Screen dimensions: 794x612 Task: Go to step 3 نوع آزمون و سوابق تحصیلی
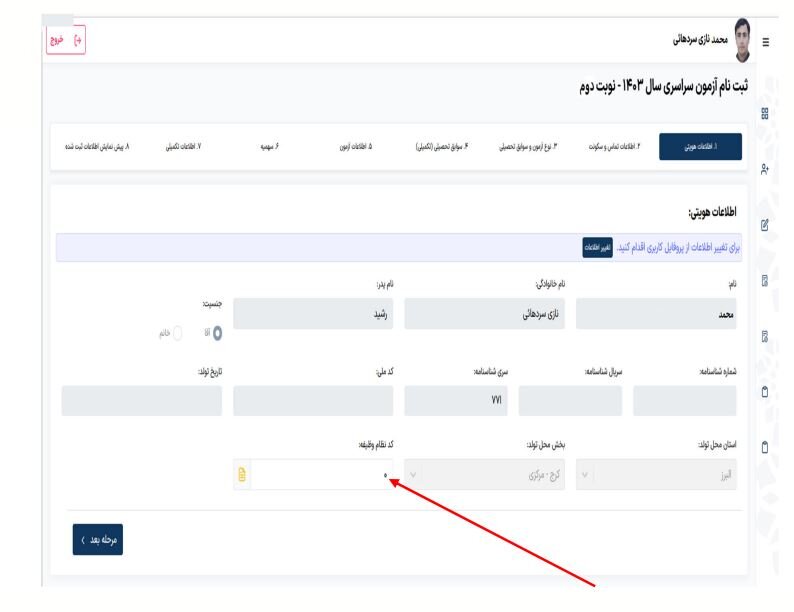[x=528, y=146]
